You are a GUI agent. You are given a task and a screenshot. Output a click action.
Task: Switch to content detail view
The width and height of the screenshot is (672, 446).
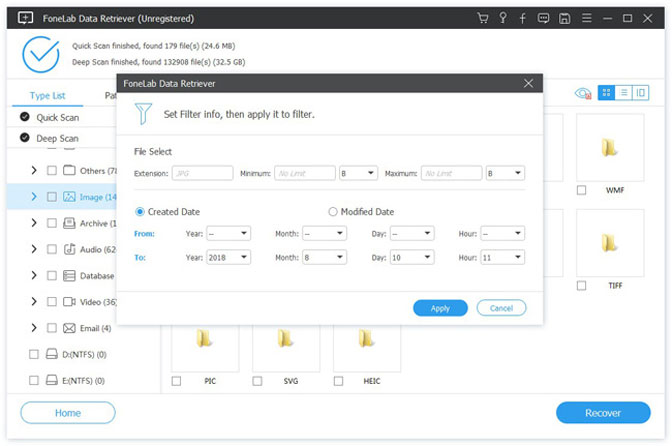point(640,93)
